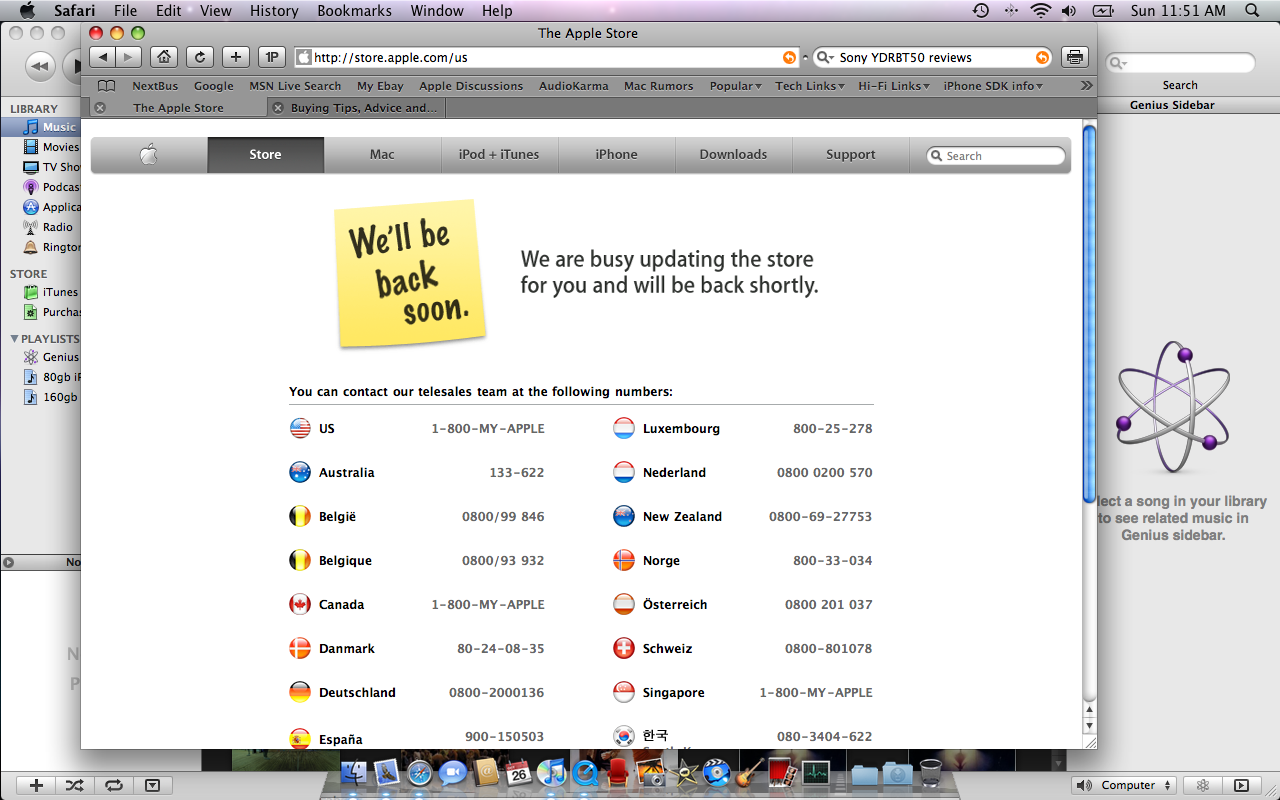The image size is (1280, 800).
Task: Click the Safari page vertical scrollbar
Action: [1090, 314]
